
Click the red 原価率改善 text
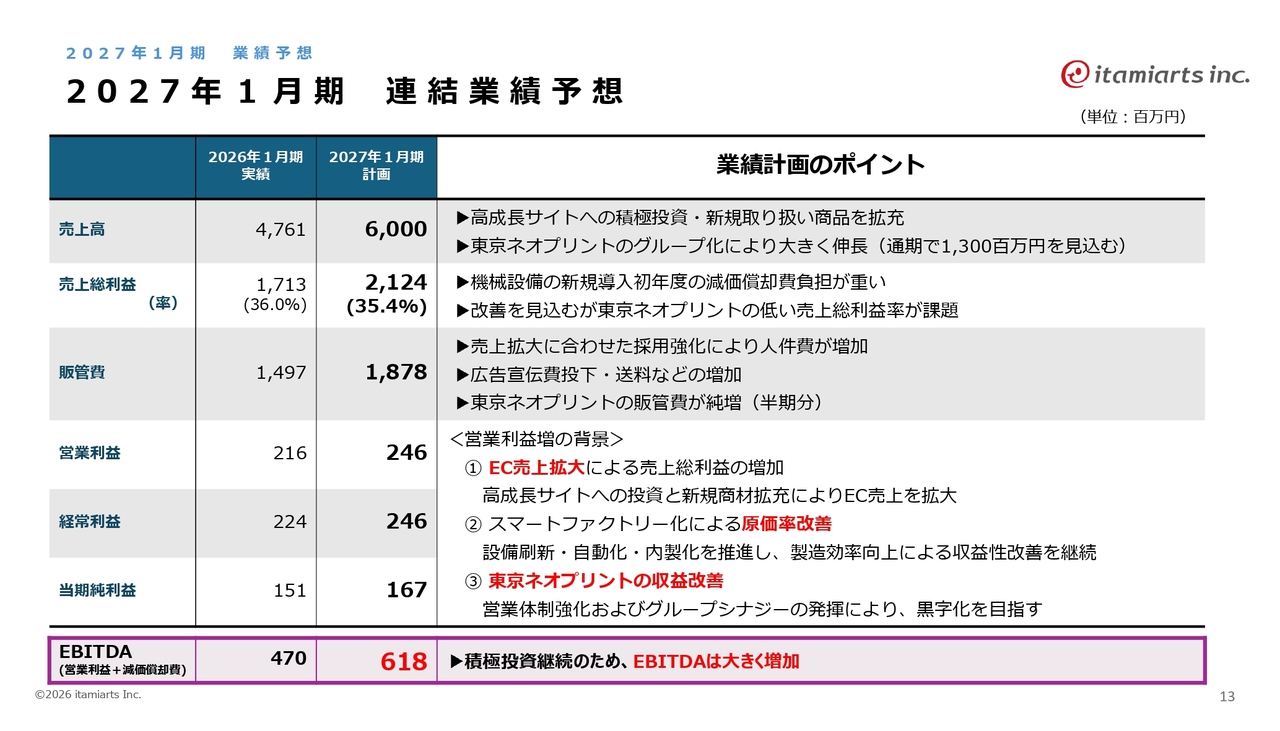(787, 524)
